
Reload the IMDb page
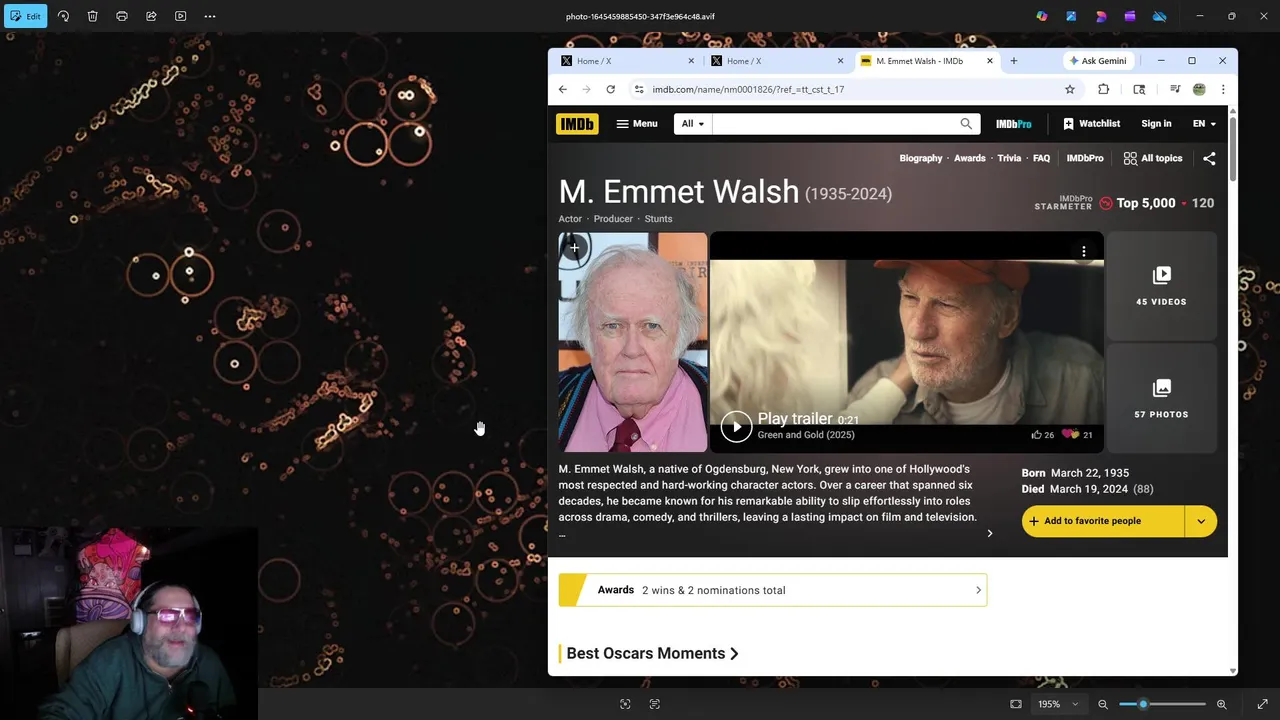point(610,89)
